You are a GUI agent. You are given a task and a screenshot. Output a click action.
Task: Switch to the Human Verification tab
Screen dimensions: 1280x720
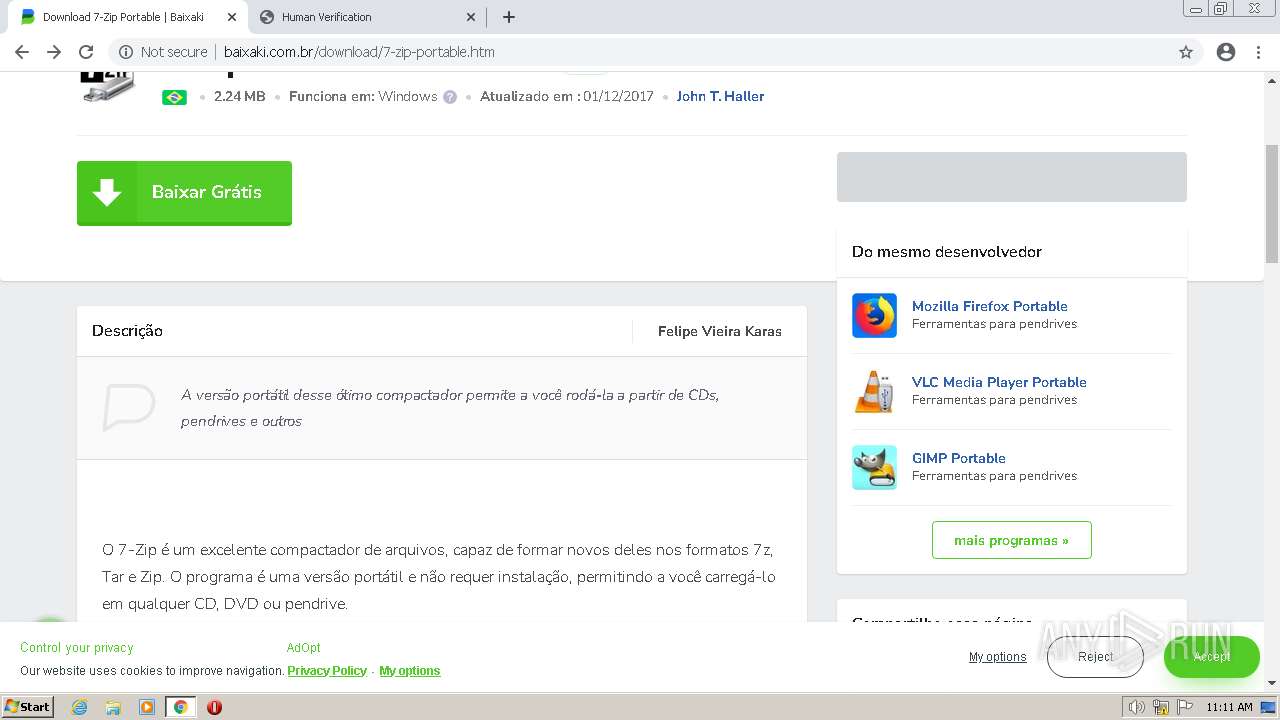(x=366, y=17)
